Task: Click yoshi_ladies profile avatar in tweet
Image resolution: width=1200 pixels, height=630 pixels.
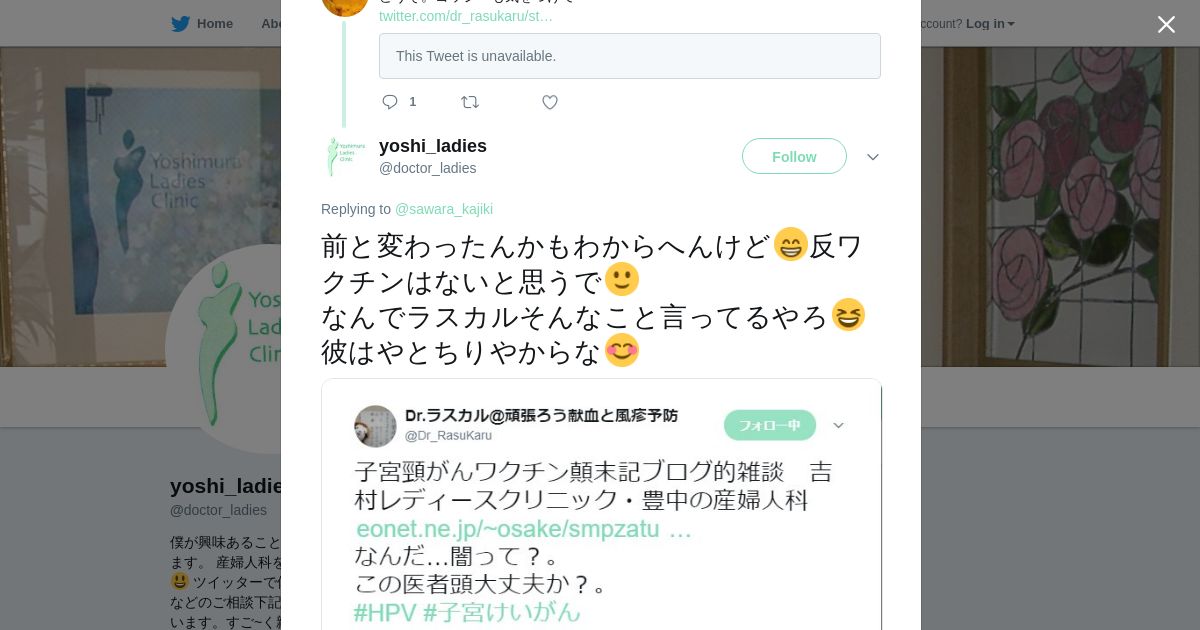Action: [345, 157]
